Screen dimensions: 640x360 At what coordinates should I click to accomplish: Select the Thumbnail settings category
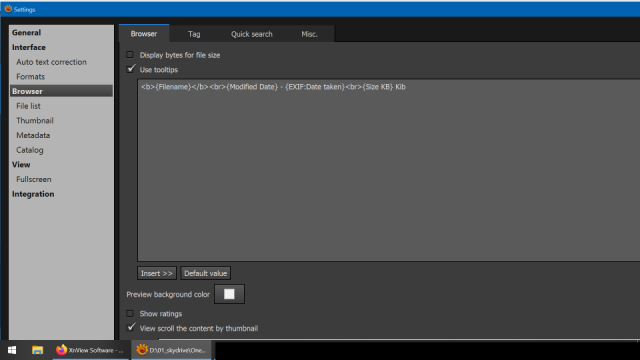35,120
